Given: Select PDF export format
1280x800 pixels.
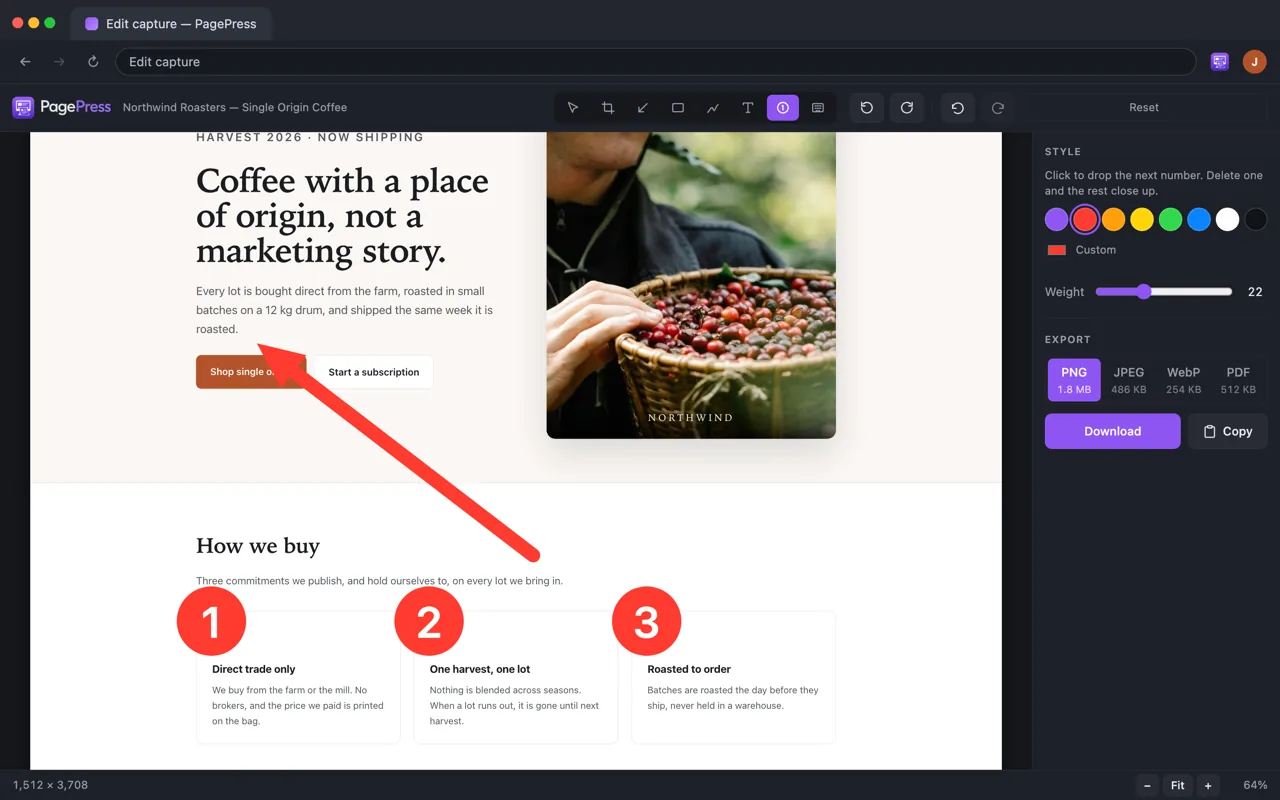Looking at the screenshot, I should [x=1238, y=380].
